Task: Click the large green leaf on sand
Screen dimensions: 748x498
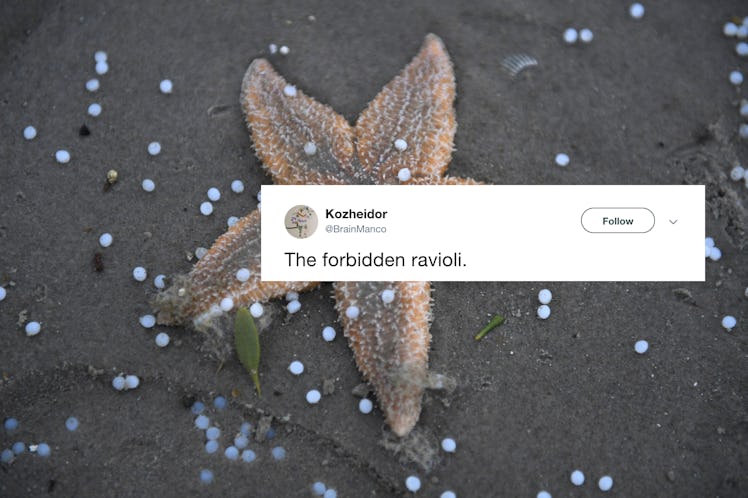Action: pos(248,348)
